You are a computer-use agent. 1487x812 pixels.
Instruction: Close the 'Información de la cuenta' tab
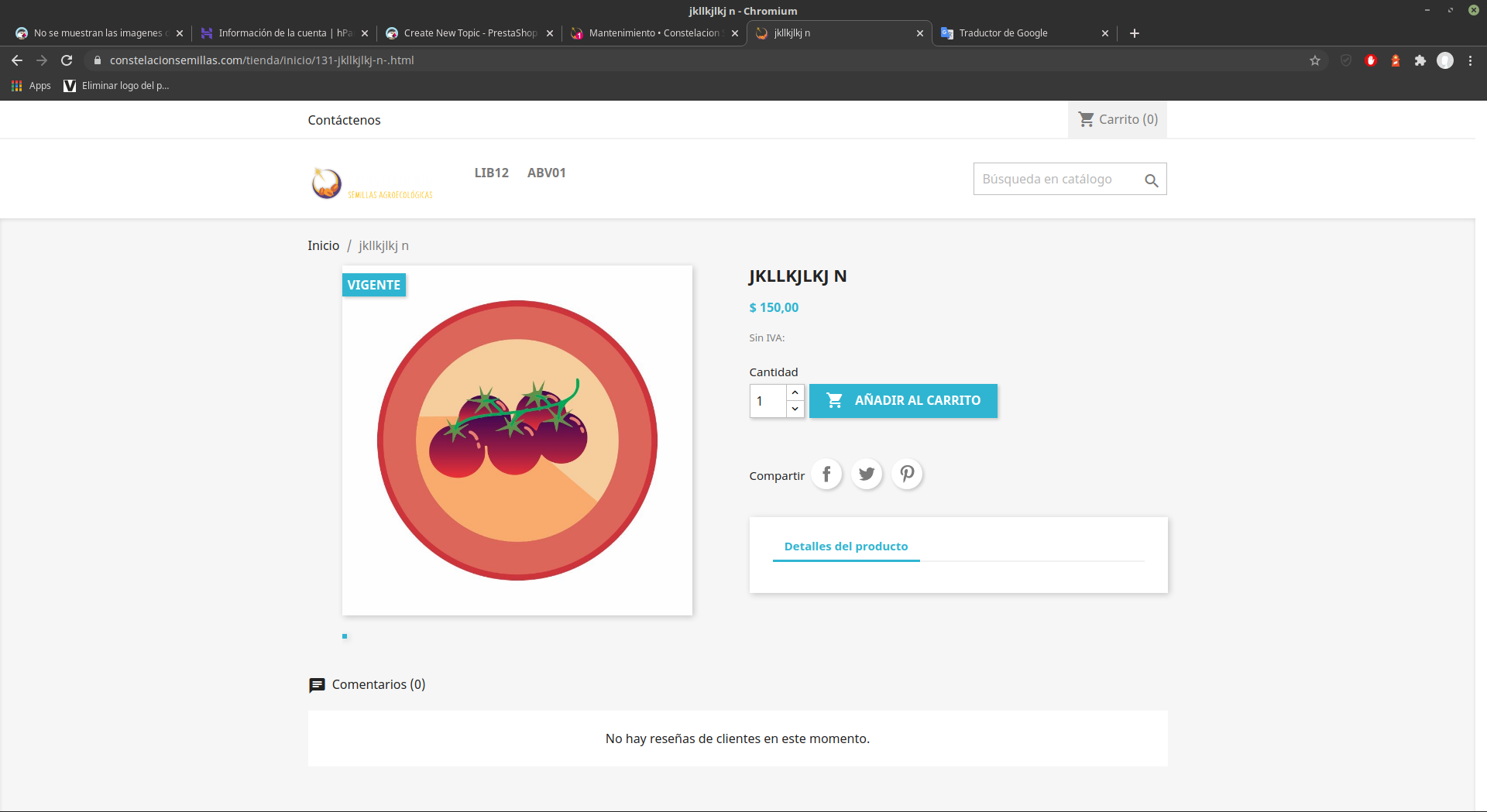tap(365, 33)
